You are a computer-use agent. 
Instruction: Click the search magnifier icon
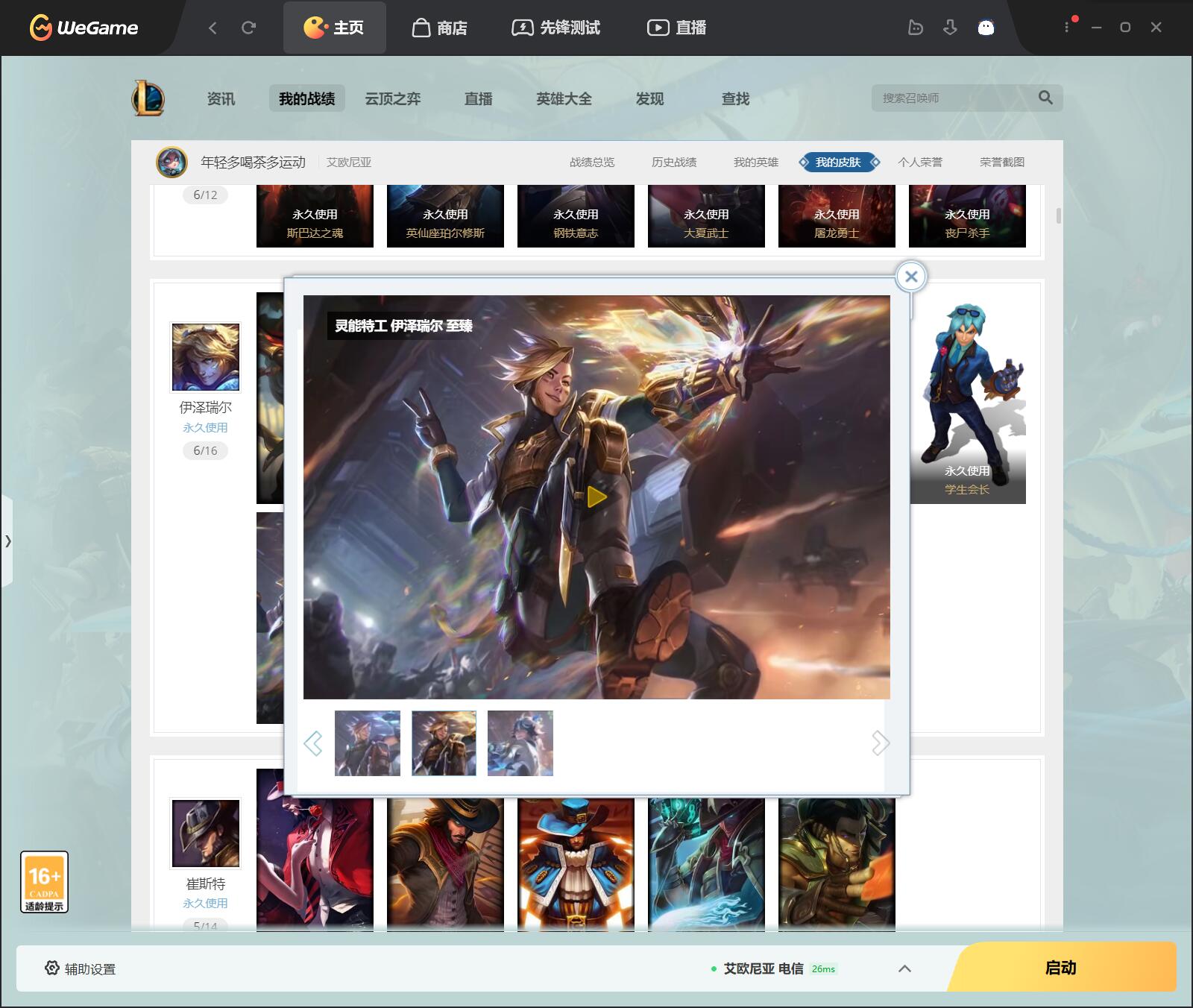pos(1045,98)
